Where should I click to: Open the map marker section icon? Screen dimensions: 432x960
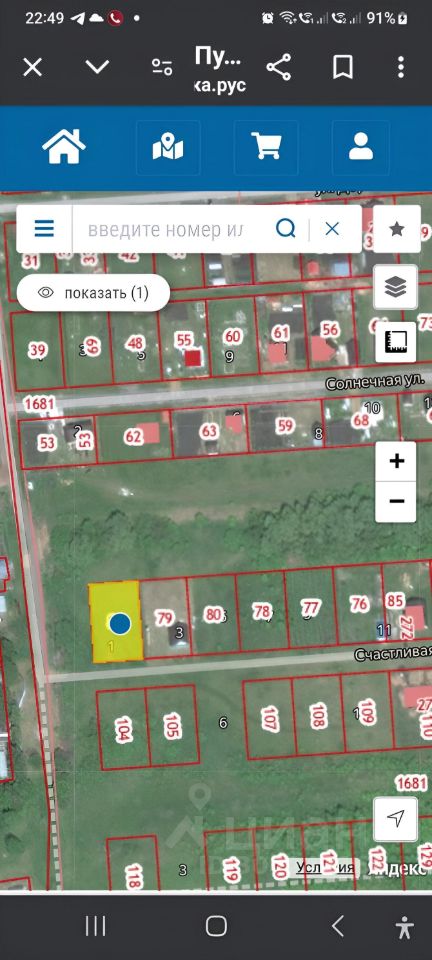point(168,147)
